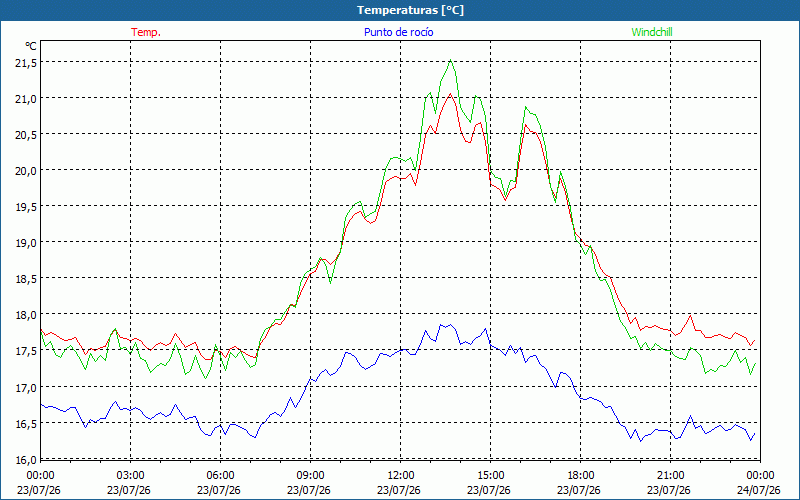Click the "18,0" y-axis value
Viewport: 800px width, 500px height.
tap(28, 315)
